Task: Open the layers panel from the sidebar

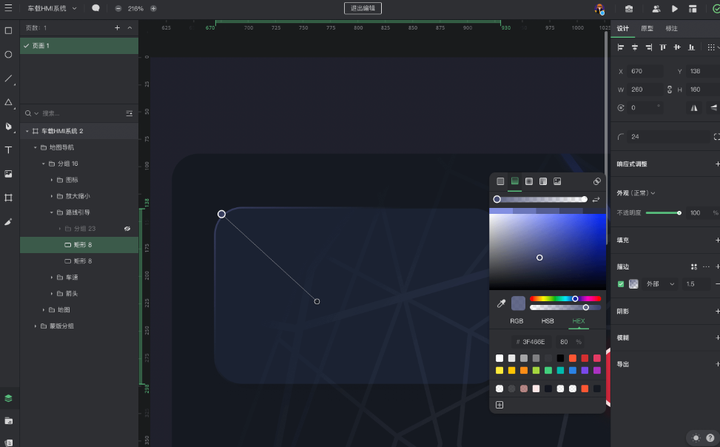Action: point(8,398)
